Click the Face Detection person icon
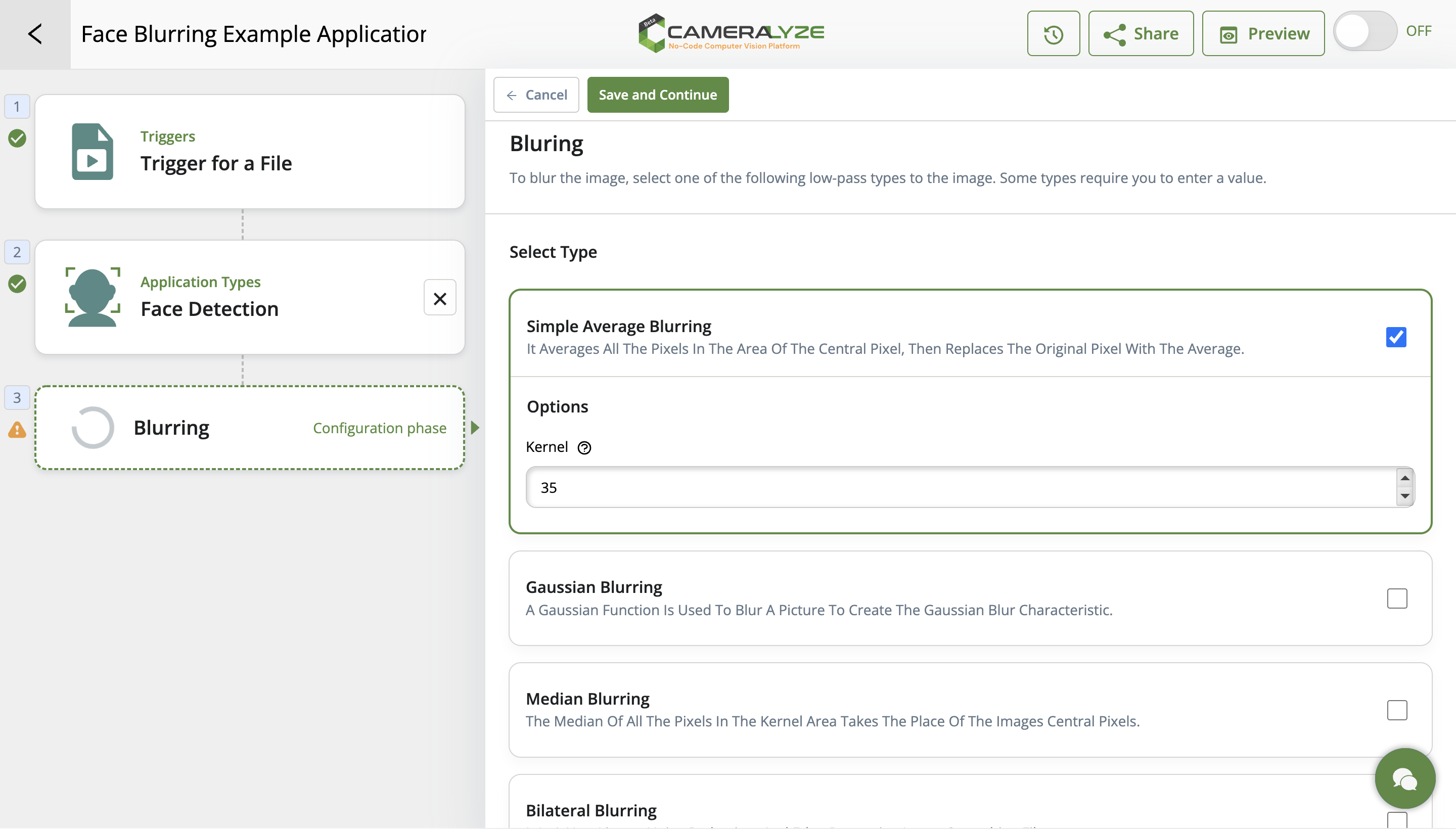Viewport: 1456px width, 829px height. (92, 297)
